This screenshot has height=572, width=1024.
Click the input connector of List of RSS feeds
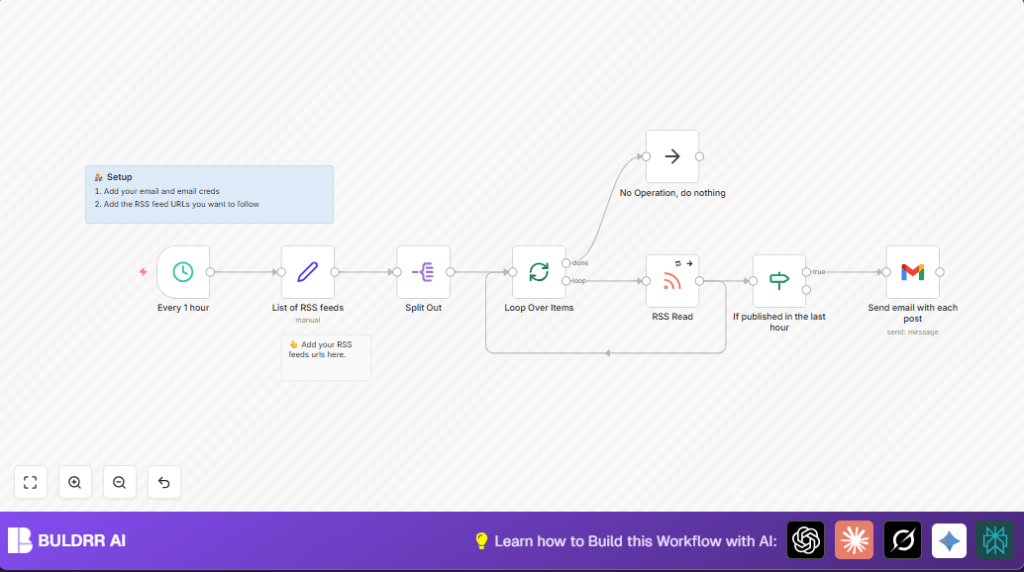[281, 272]
